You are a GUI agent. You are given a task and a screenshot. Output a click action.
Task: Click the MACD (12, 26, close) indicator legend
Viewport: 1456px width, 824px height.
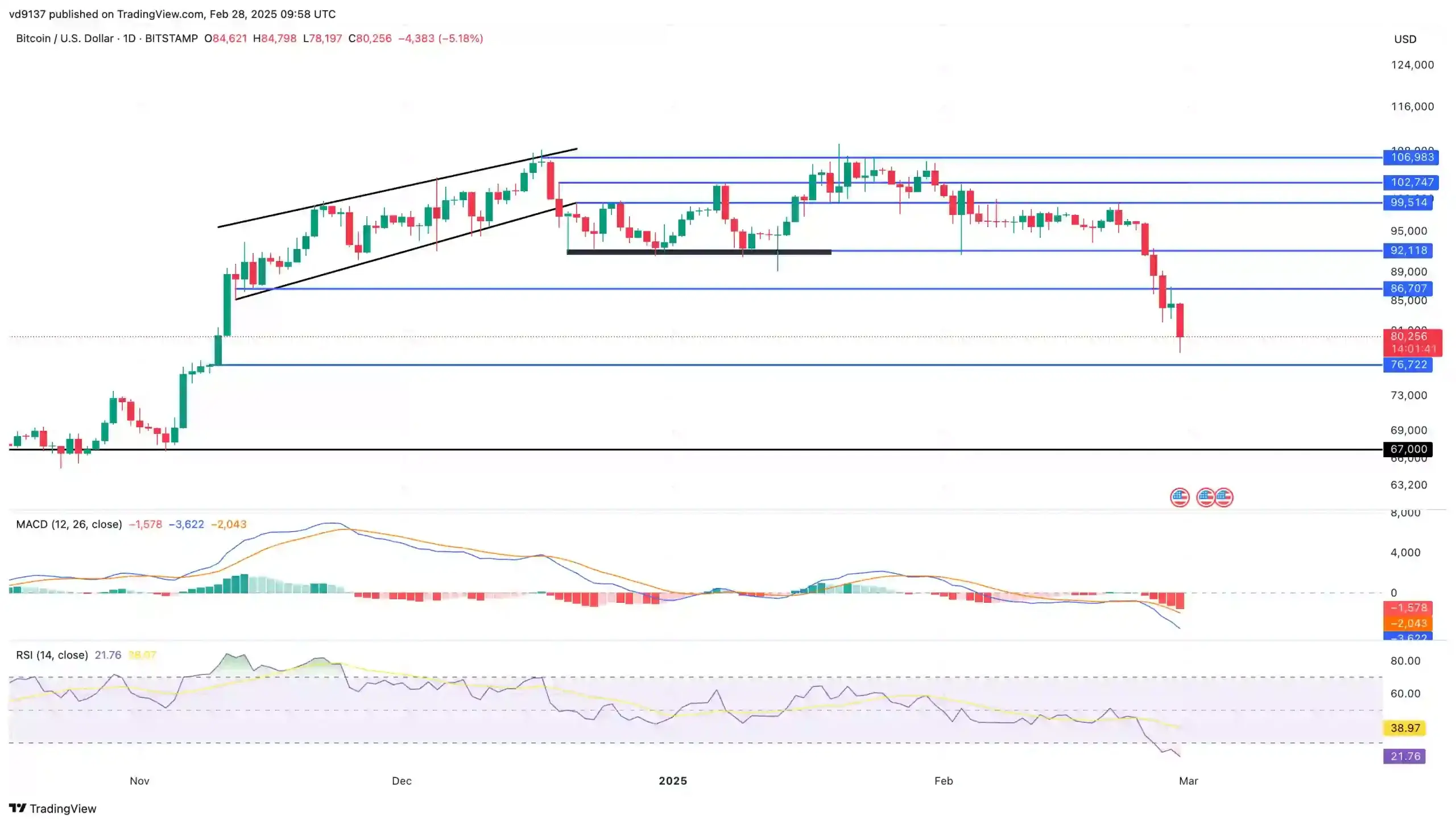coord(69,524)
